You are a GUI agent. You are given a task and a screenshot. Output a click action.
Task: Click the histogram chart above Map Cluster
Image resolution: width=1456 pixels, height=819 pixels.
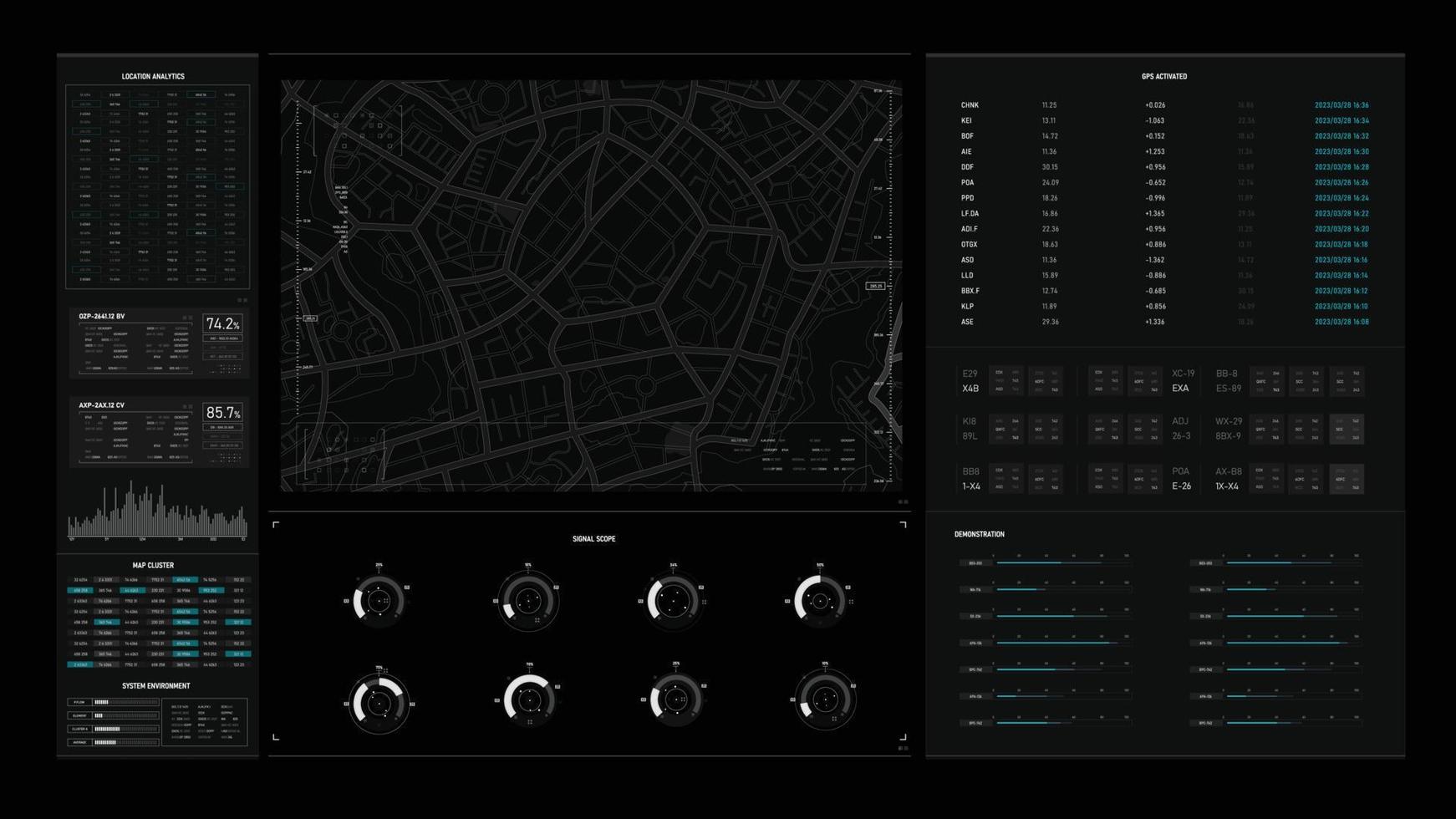click(157, 510)
